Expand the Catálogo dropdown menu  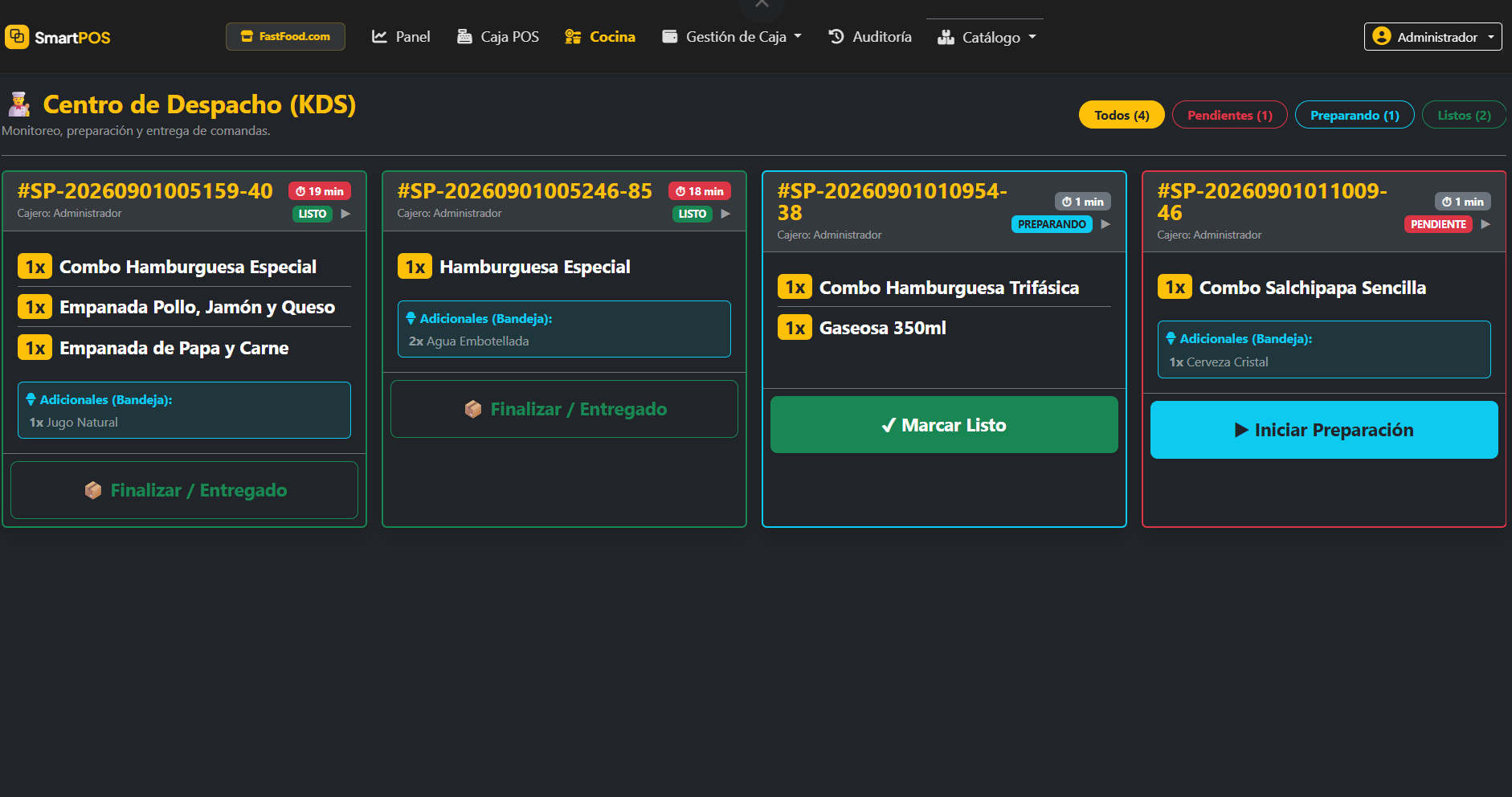(x=987, y=37)
